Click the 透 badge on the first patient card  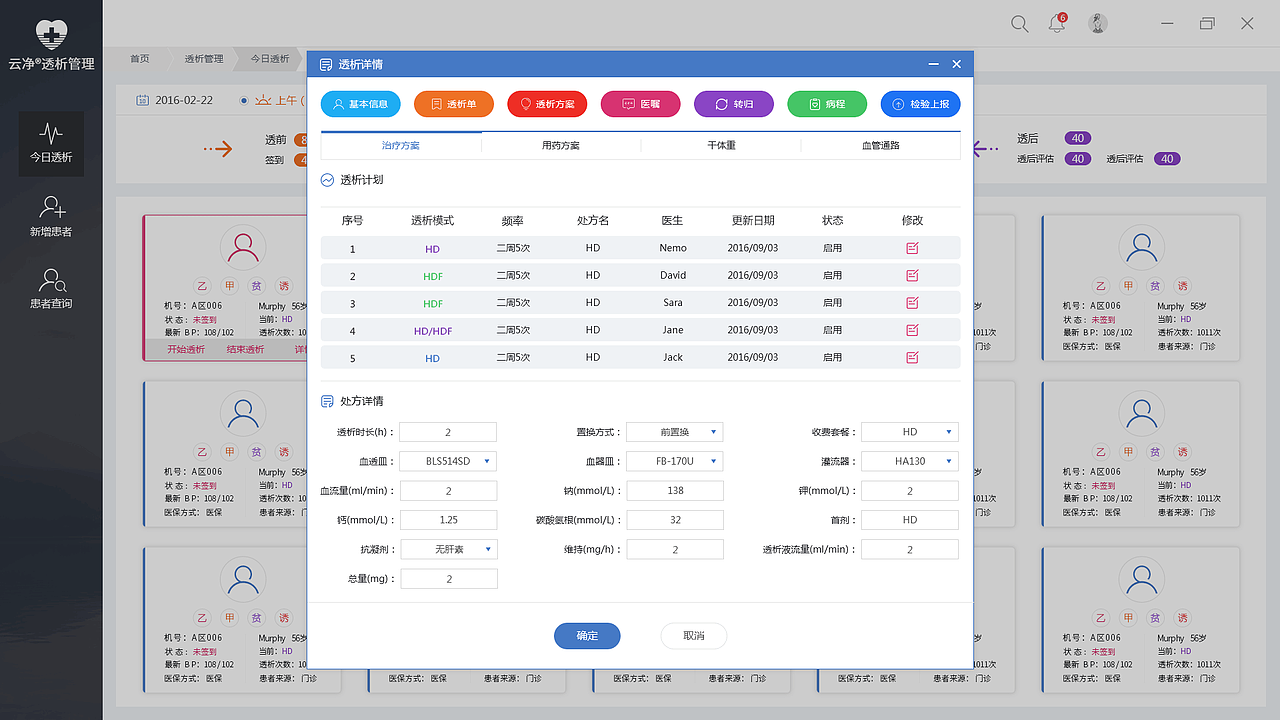283,285
